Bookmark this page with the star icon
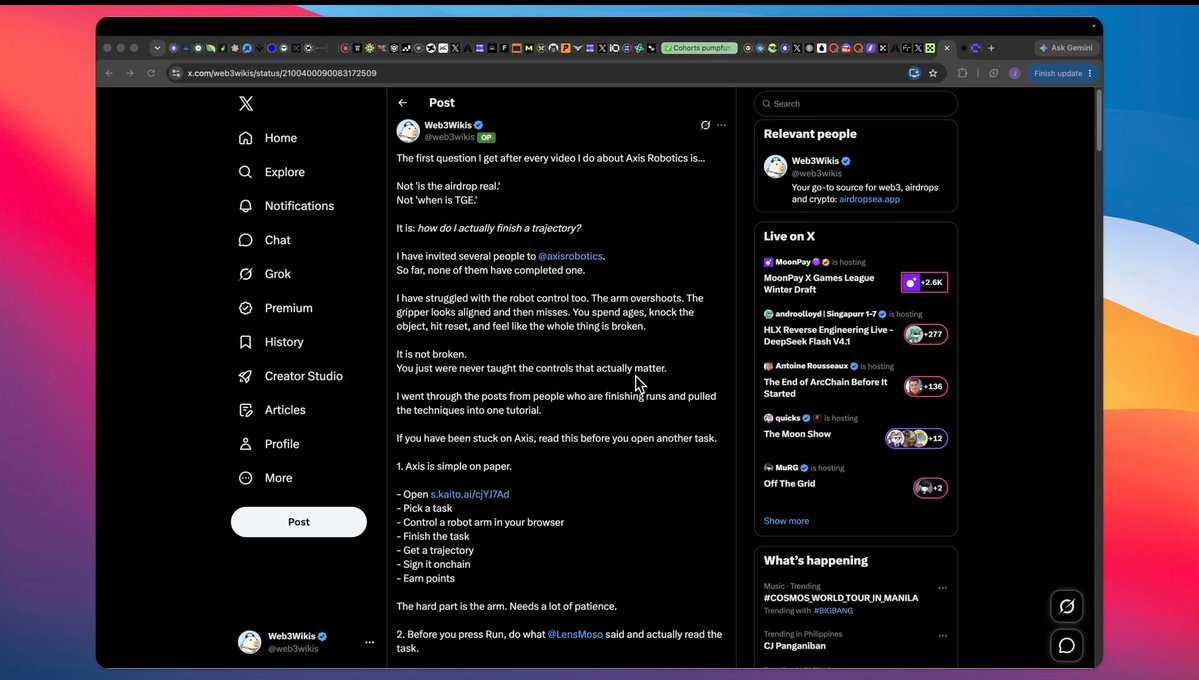 933,73
